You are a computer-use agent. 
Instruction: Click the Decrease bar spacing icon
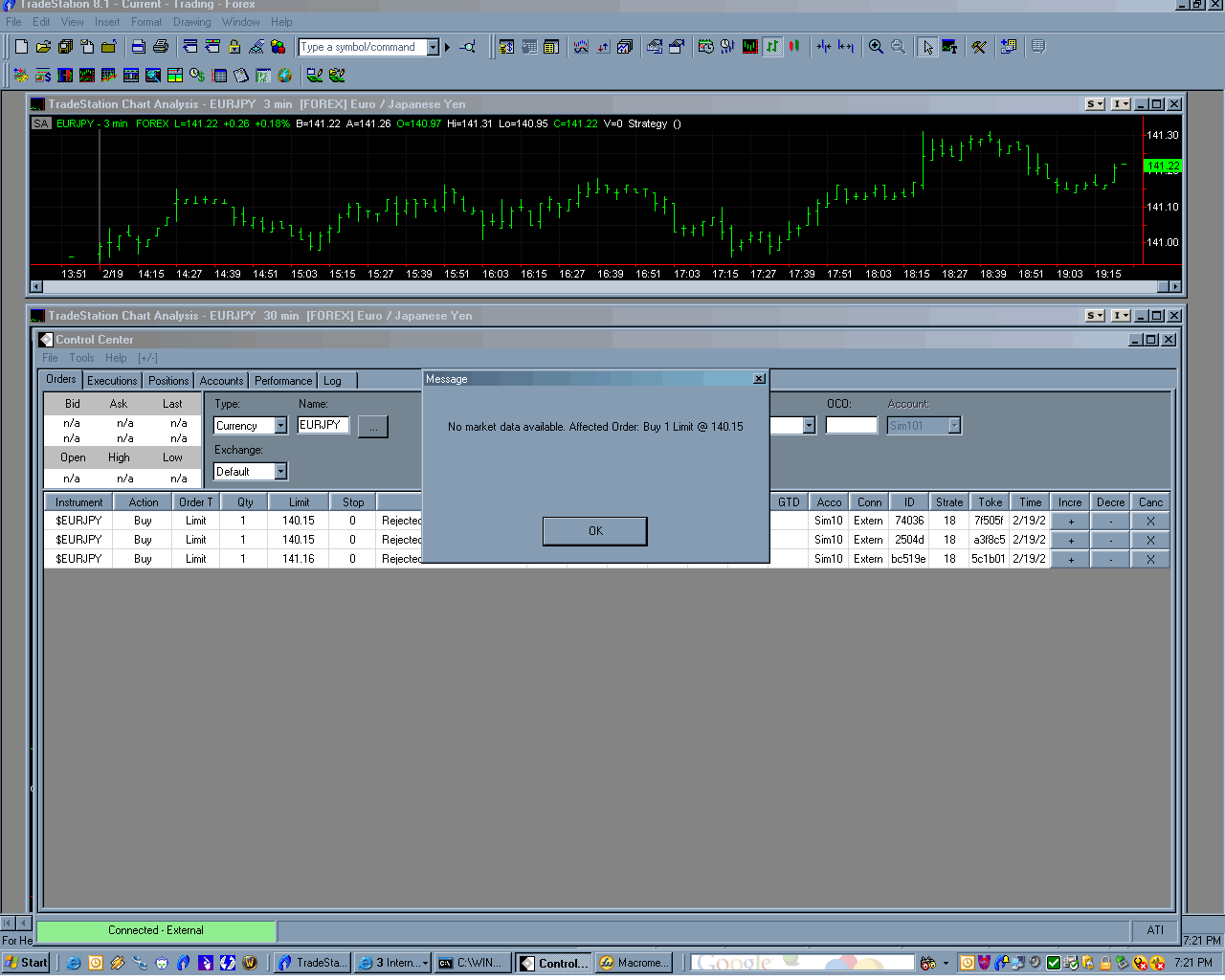(x=823, y=46)
